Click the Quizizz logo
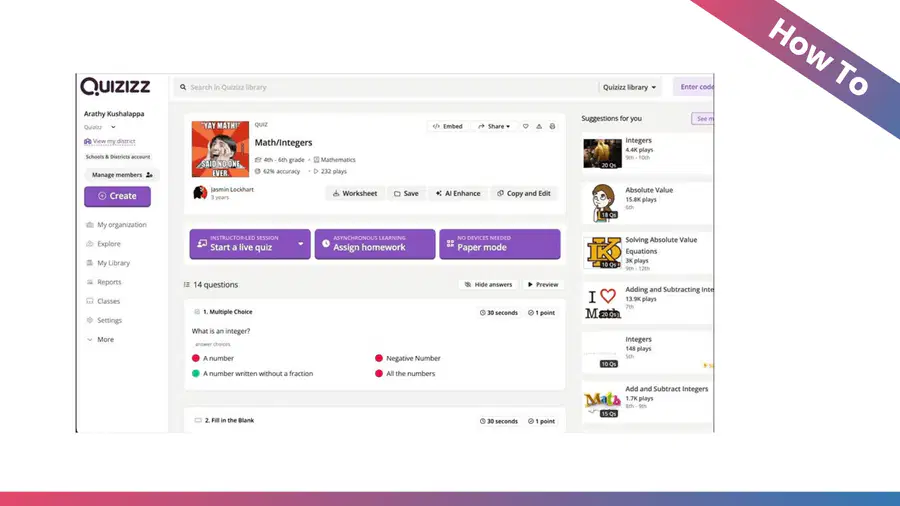900x506 pixels. click(x=115, y=87)
